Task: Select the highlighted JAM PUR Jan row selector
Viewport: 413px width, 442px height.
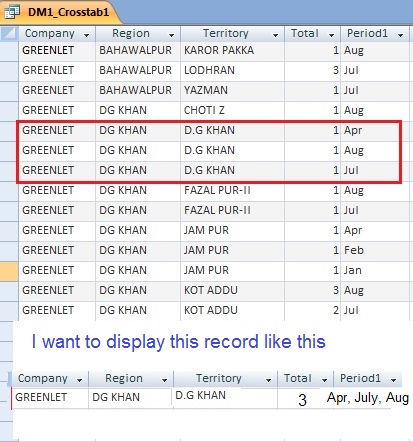Action: click(x=9, y=271)
